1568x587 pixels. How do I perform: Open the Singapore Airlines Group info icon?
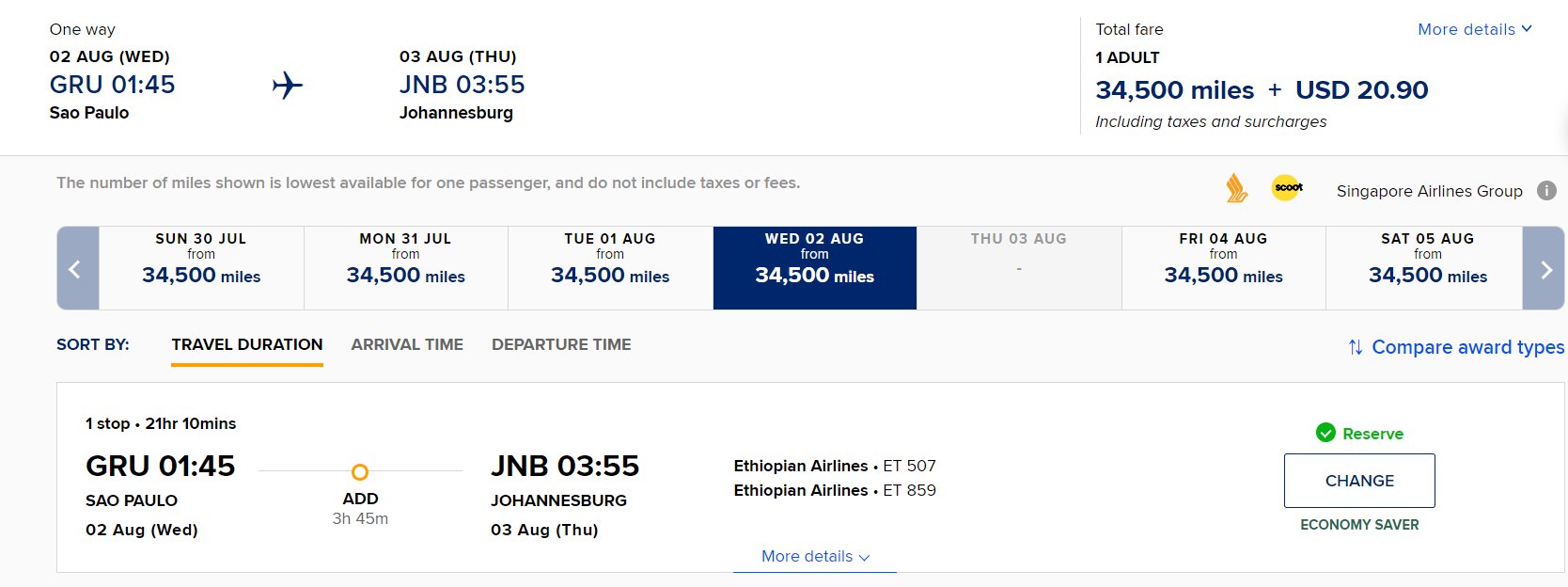(1546, 190)
